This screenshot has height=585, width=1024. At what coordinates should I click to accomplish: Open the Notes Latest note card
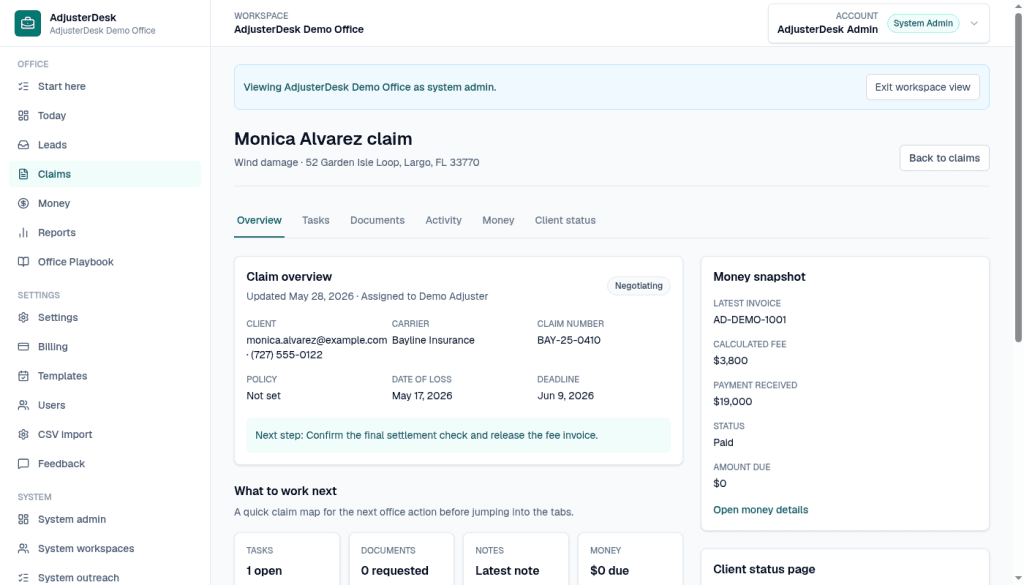click(x=516, y=560)
